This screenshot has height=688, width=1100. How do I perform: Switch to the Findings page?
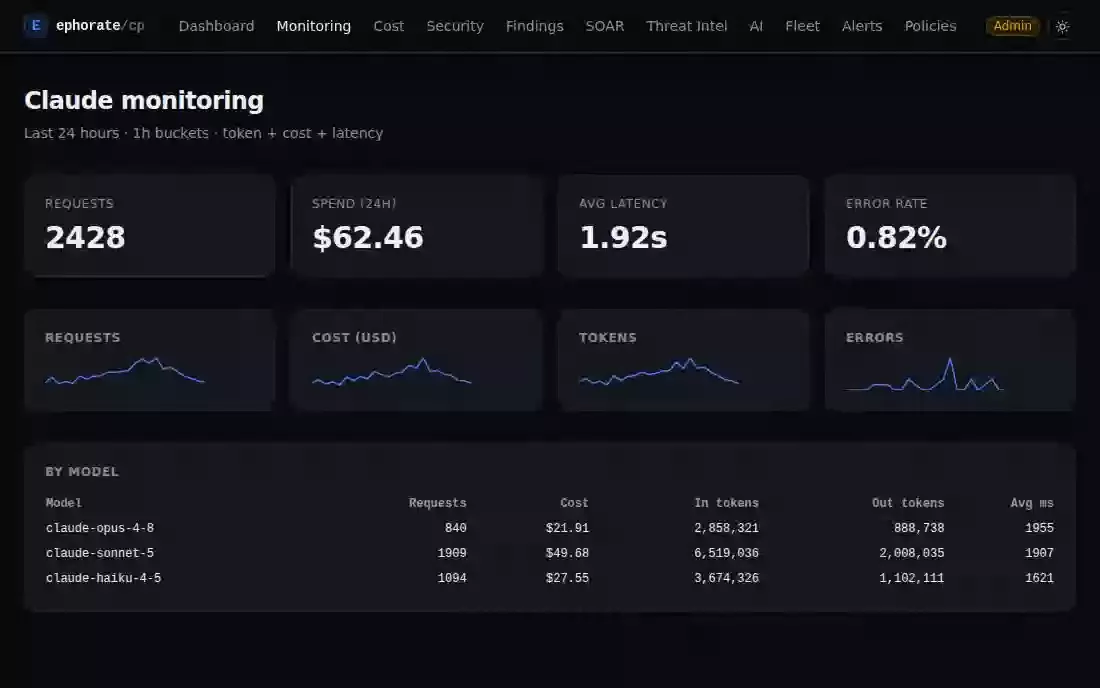tap(535, 26)
